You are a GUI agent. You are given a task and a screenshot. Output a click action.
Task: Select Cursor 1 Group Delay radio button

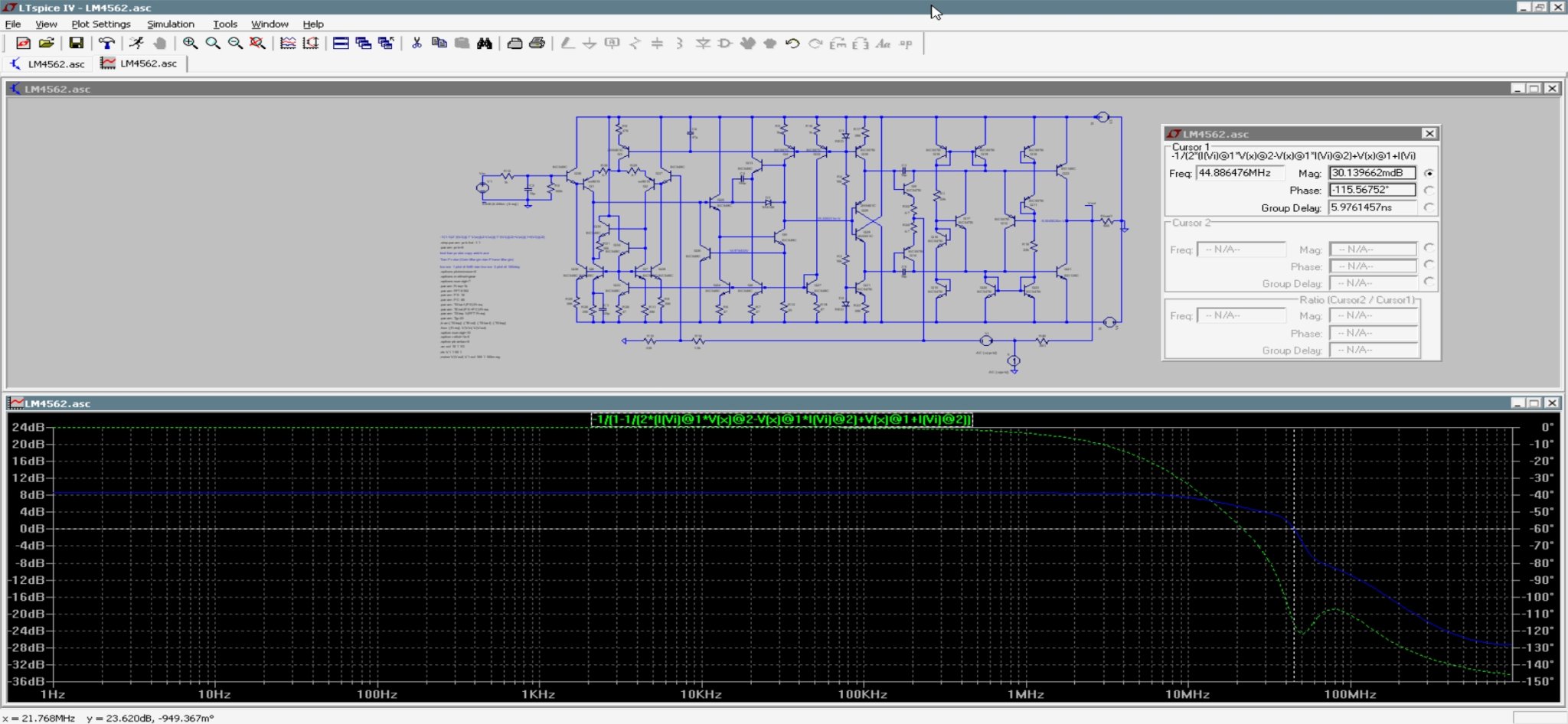pos(1429,207)
